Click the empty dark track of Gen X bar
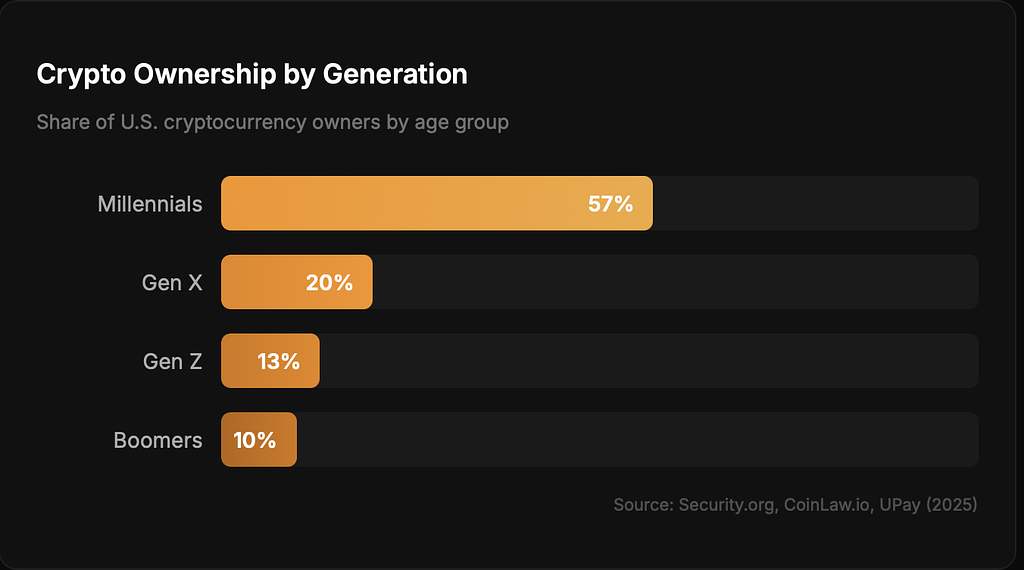Viewport: 1024px width, 570px height. pos(675,283)
